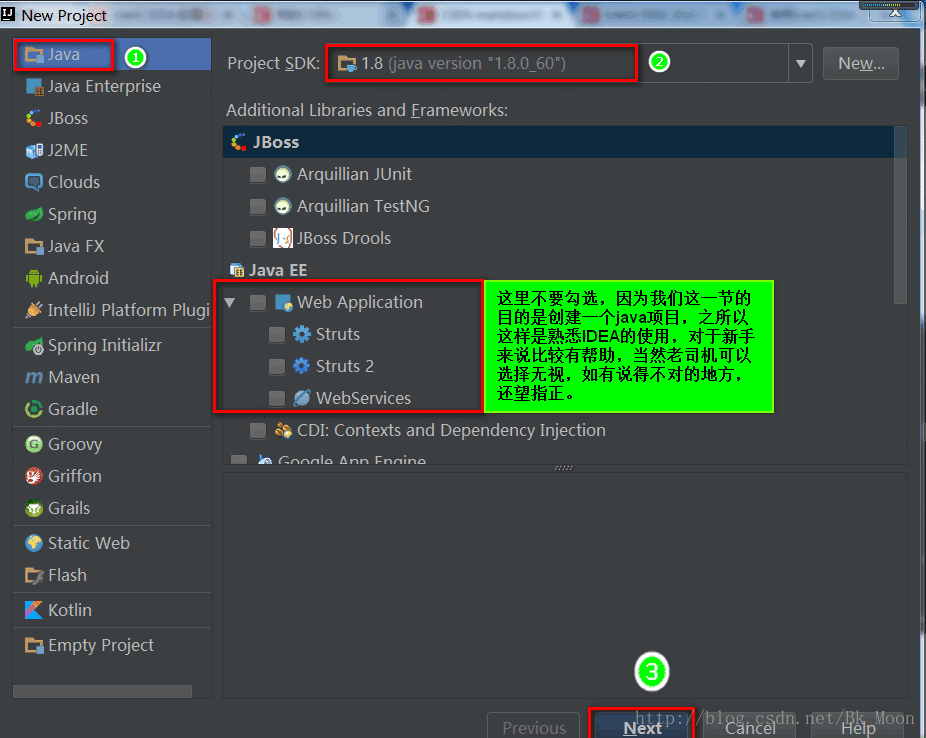Tick the Struts checkbox
The width and height of the screenshot is (926, 738).
(277, 335)
